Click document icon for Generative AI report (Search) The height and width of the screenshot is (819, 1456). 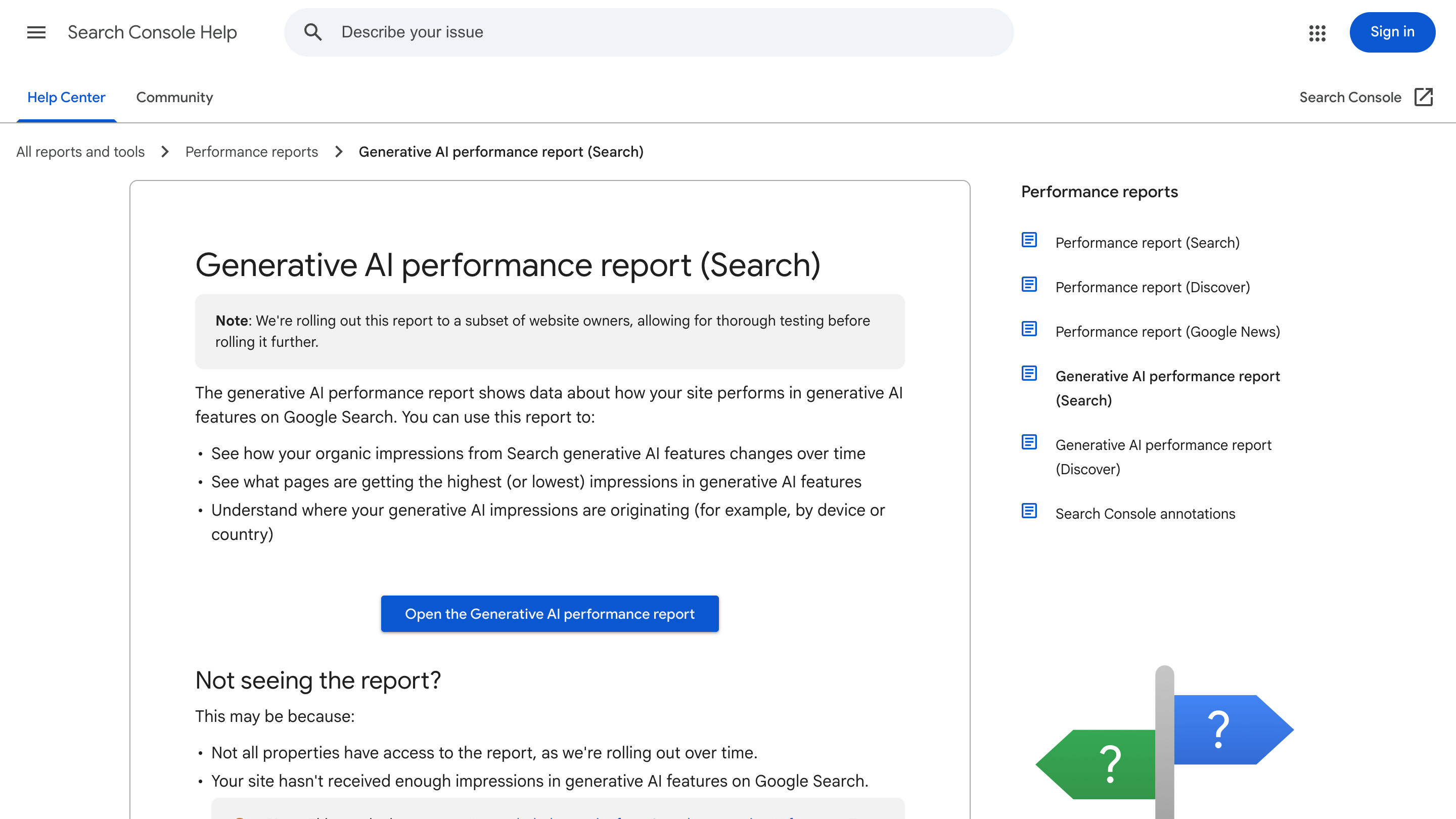pos(1029,374)
